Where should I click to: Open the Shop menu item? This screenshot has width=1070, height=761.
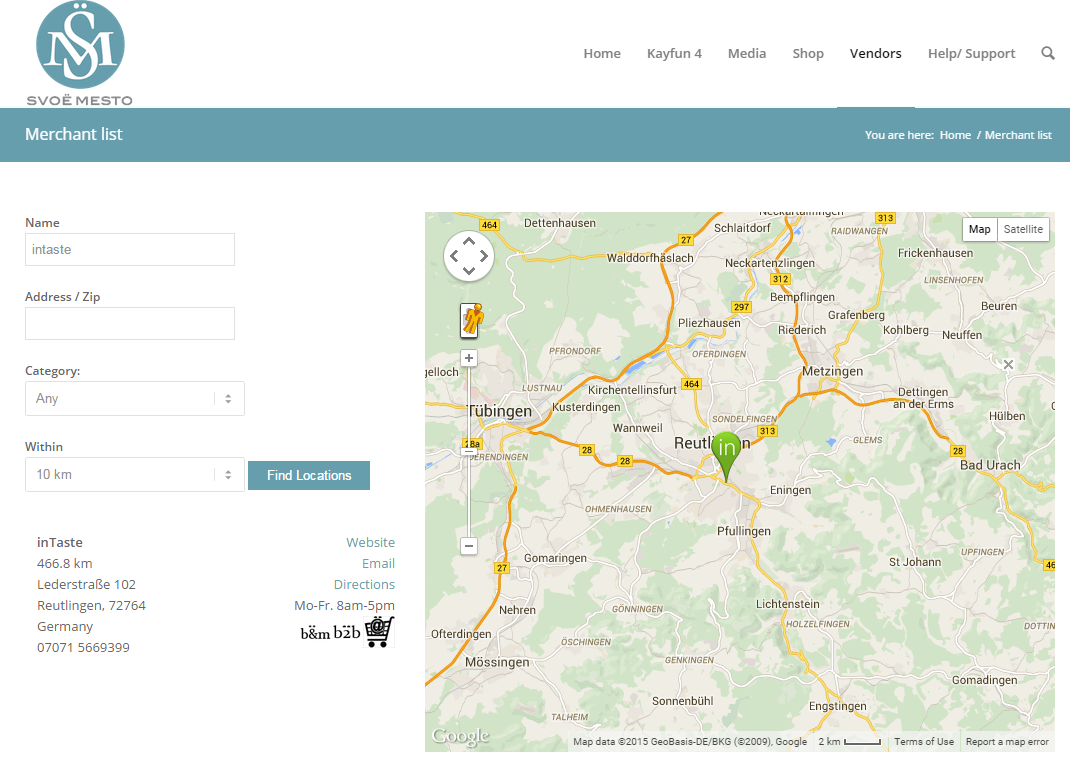tap(808, 53)
